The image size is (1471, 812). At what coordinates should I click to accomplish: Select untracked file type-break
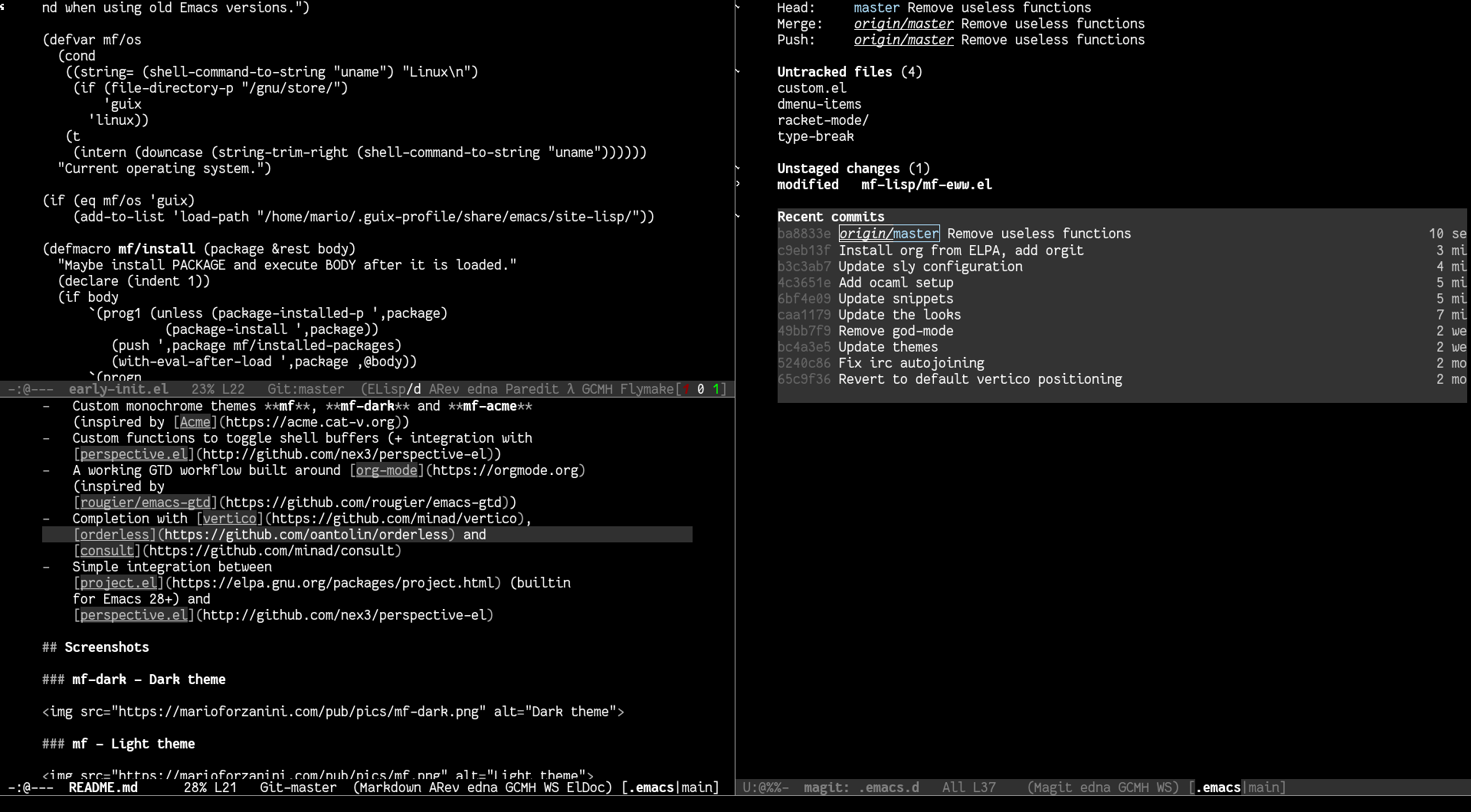tap(815, 136)
